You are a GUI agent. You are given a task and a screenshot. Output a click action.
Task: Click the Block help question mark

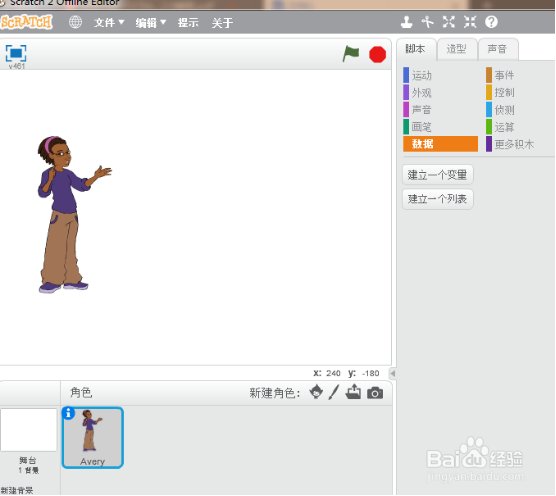point(491,22)
